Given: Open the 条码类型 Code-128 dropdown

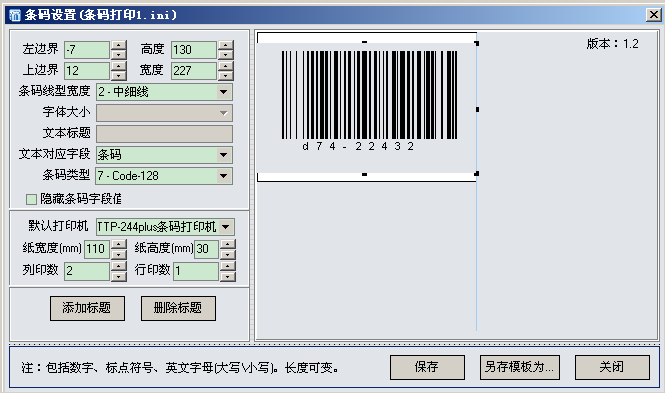Looking at the screenshot, I should coord(224,176).
